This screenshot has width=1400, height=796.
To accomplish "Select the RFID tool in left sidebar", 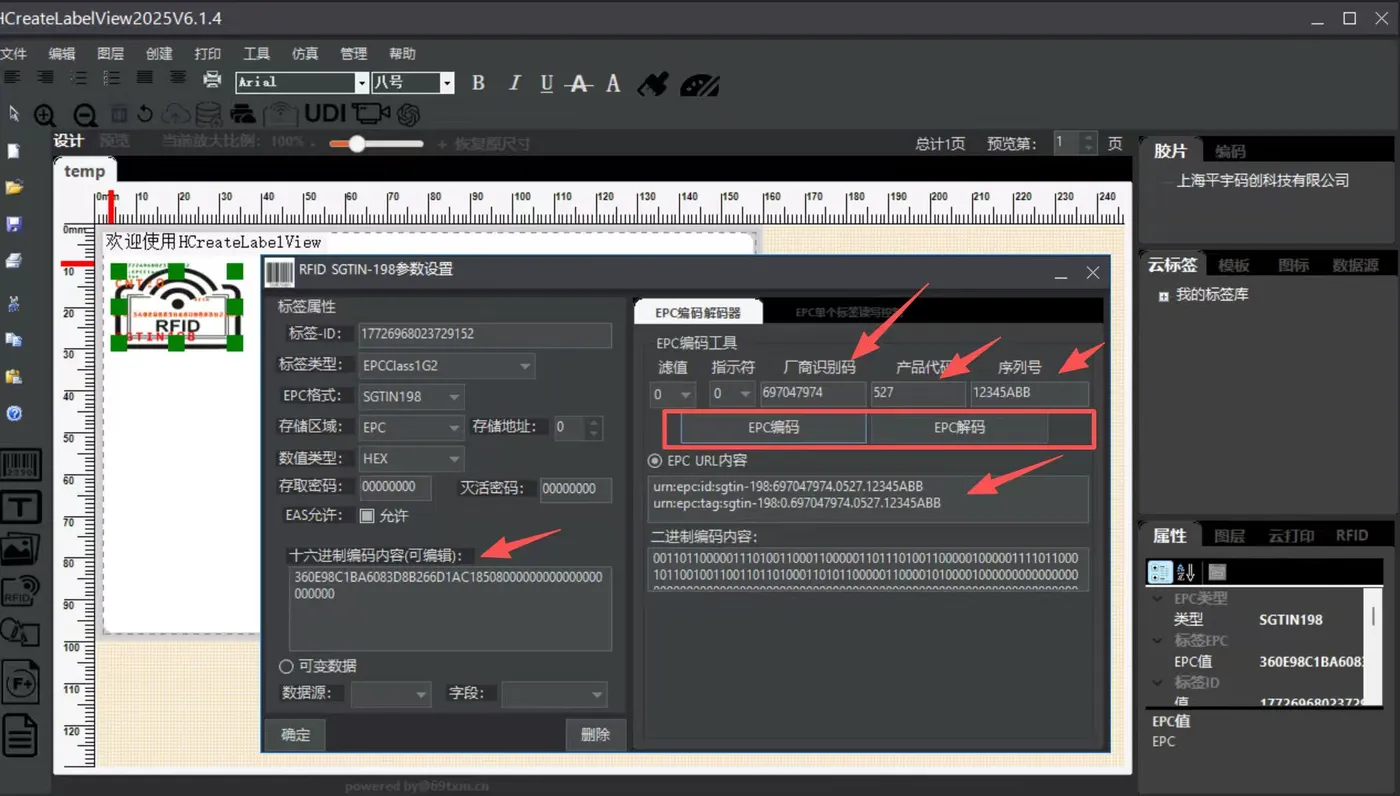I will (20, 591).
